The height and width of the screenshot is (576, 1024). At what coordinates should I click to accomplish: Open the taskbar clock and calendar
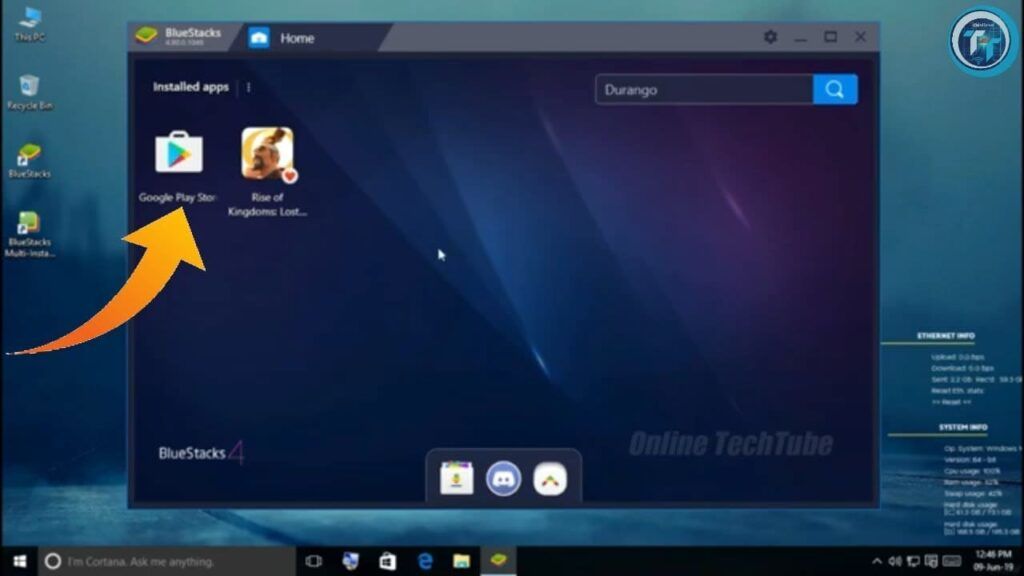click(x=993, y=561)
